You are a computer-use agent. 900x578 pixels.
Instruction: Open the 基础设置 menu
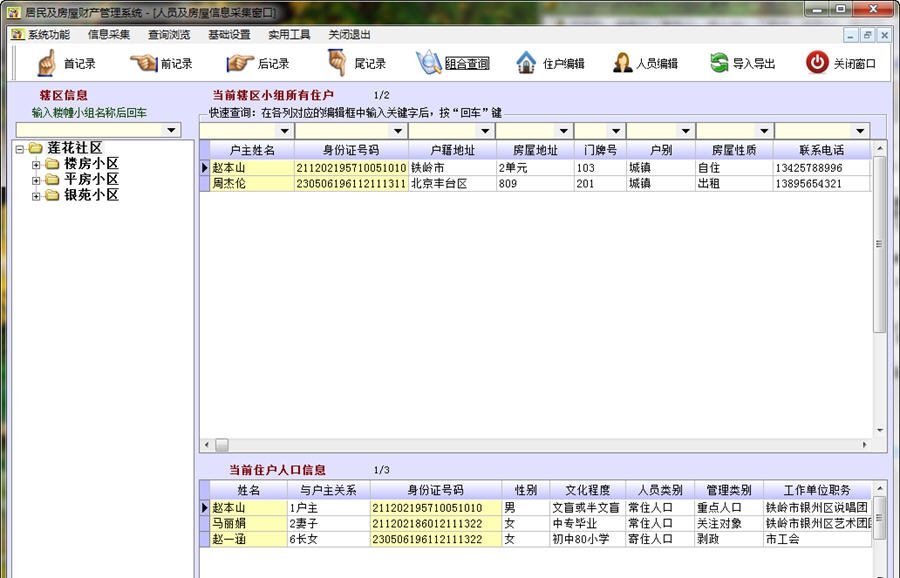229,34
